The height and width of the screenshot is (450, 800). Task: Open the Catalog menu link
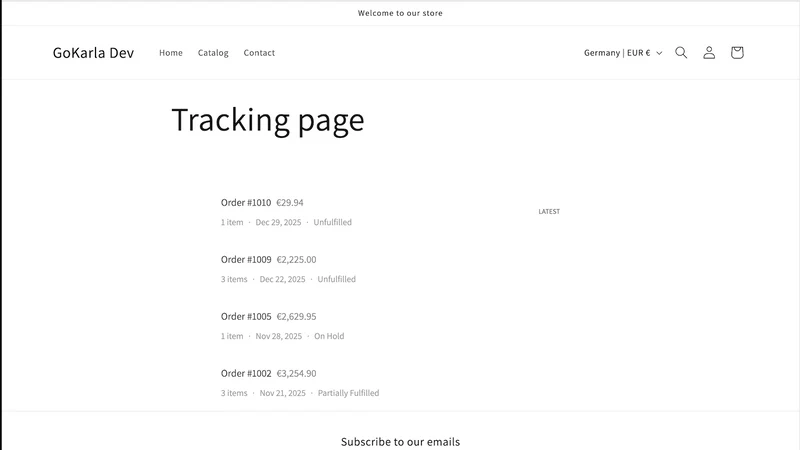pos(213,53)
